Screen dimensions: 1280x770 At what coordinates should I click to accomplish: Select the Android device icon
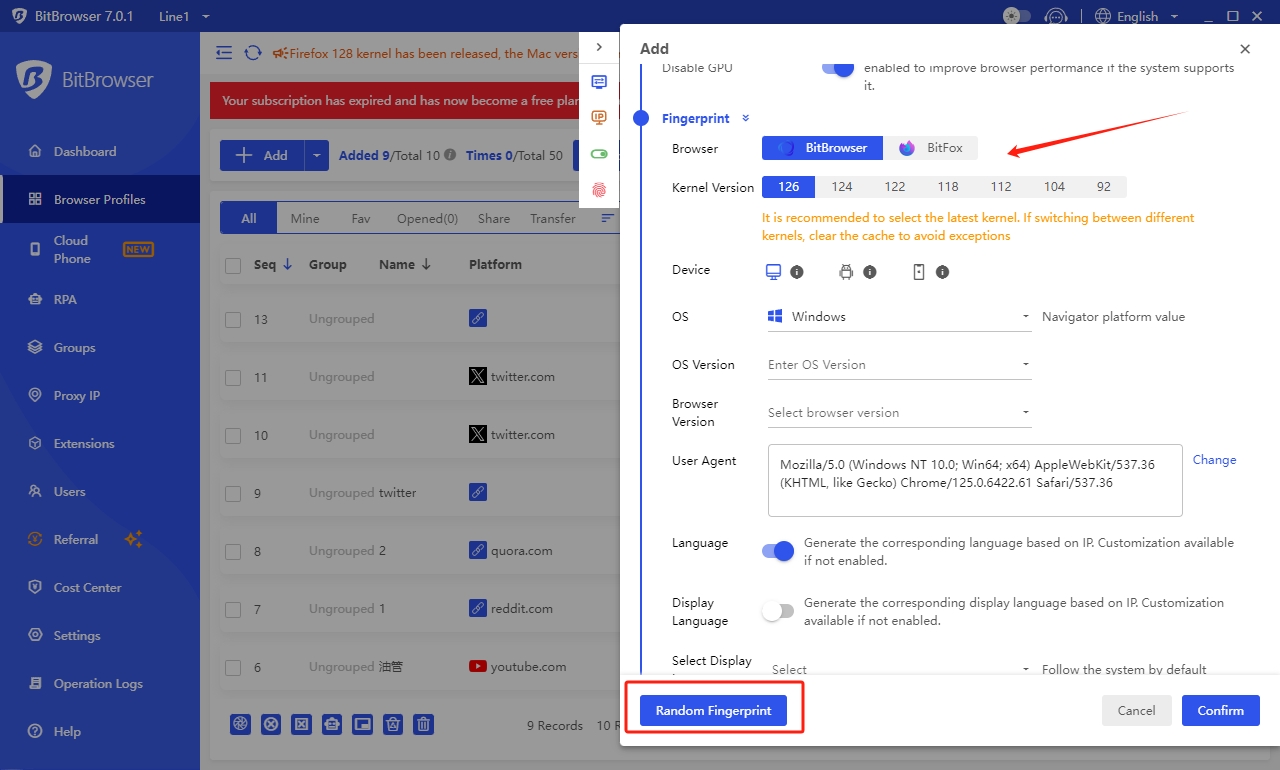click(x=846, y=272)
